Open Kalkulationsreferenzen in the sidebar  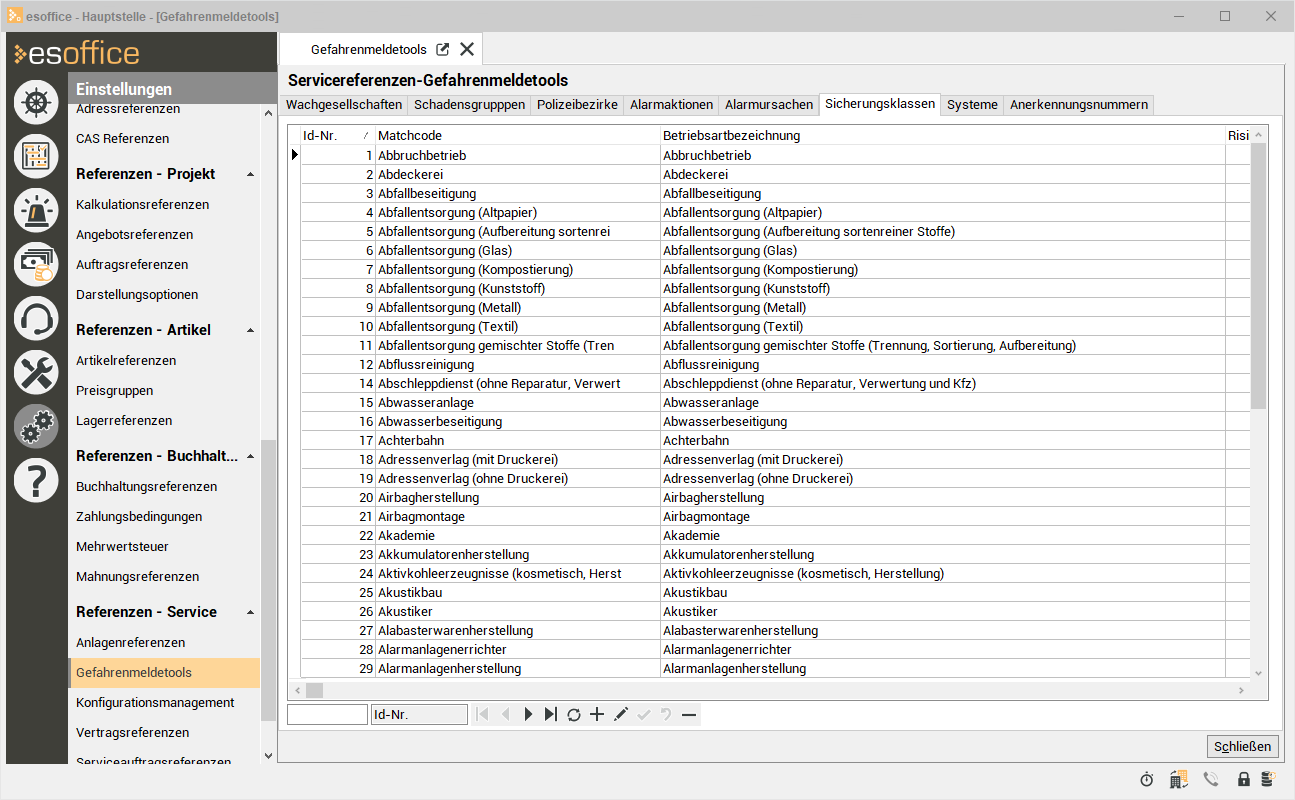[x=142, y=204]
